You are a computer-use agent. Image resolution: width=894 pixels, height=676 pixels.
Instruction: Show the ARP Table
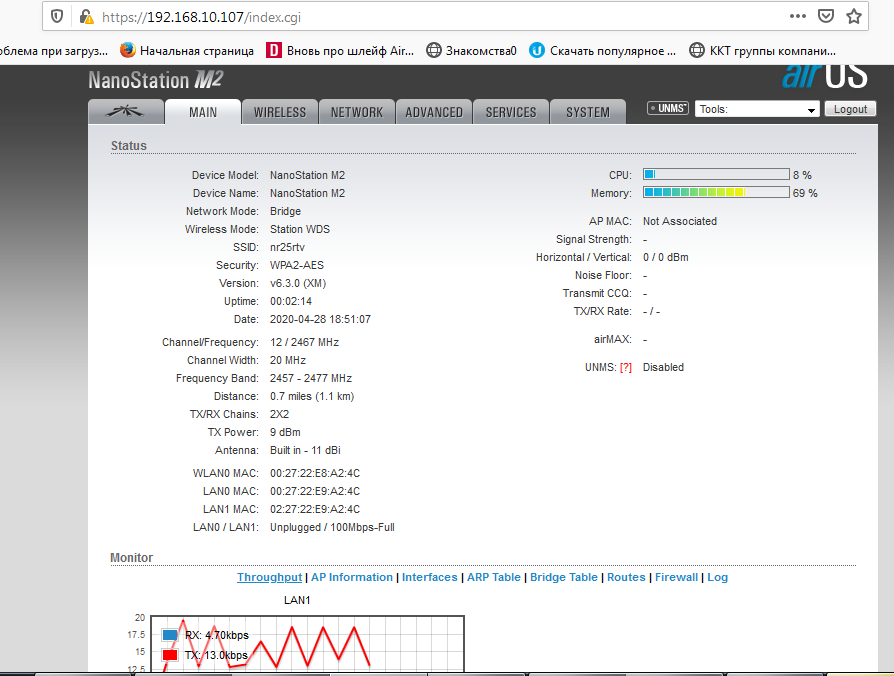(494, 577)
